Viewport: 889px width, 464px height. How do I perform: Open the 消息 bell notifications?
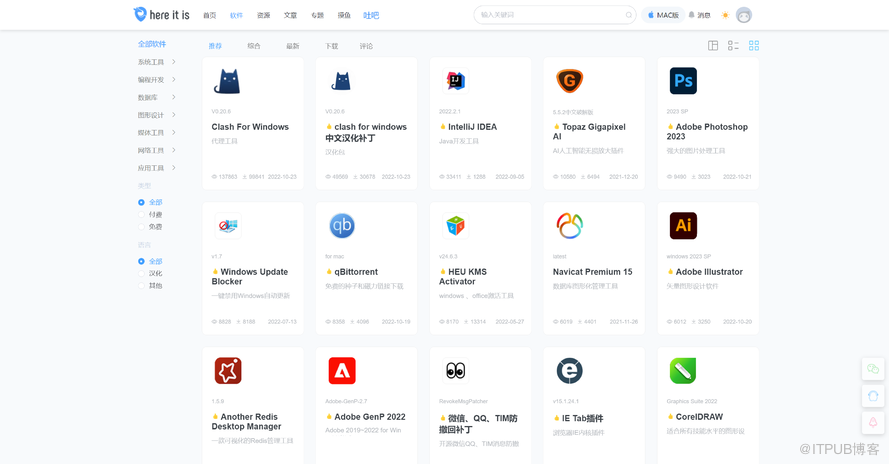coord(699,15)
